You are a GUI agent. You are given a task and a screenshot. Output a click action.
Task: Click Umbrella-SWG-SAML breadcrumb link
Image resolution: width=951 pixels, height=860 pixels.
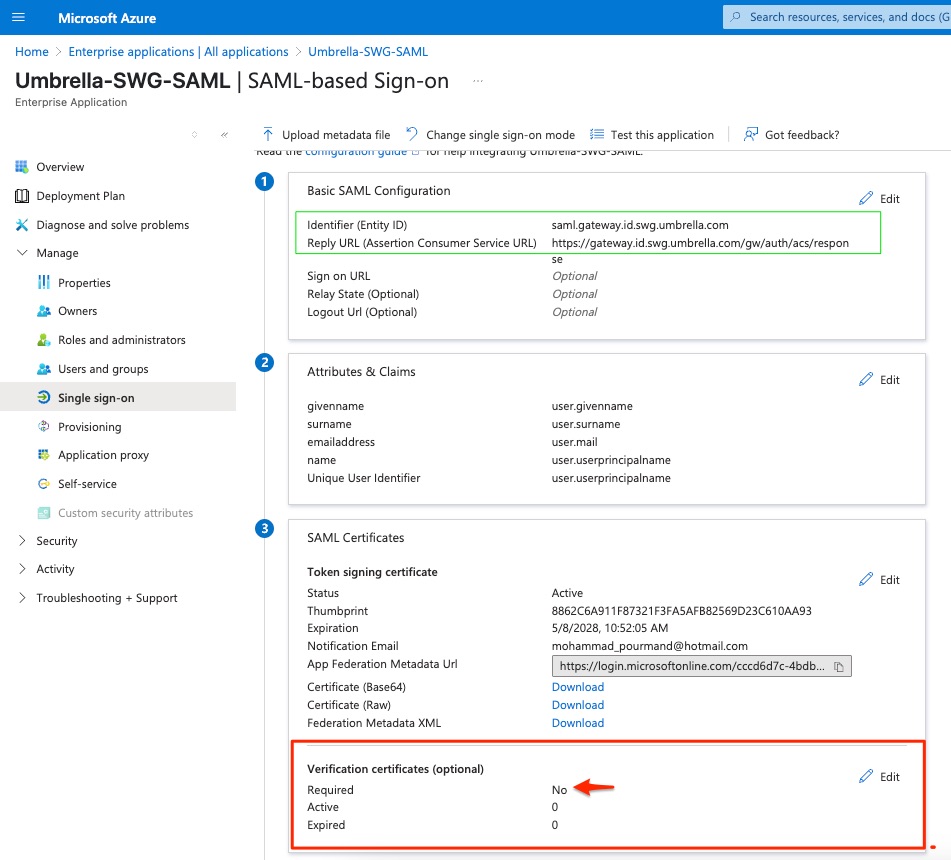[x=368, y=52]
